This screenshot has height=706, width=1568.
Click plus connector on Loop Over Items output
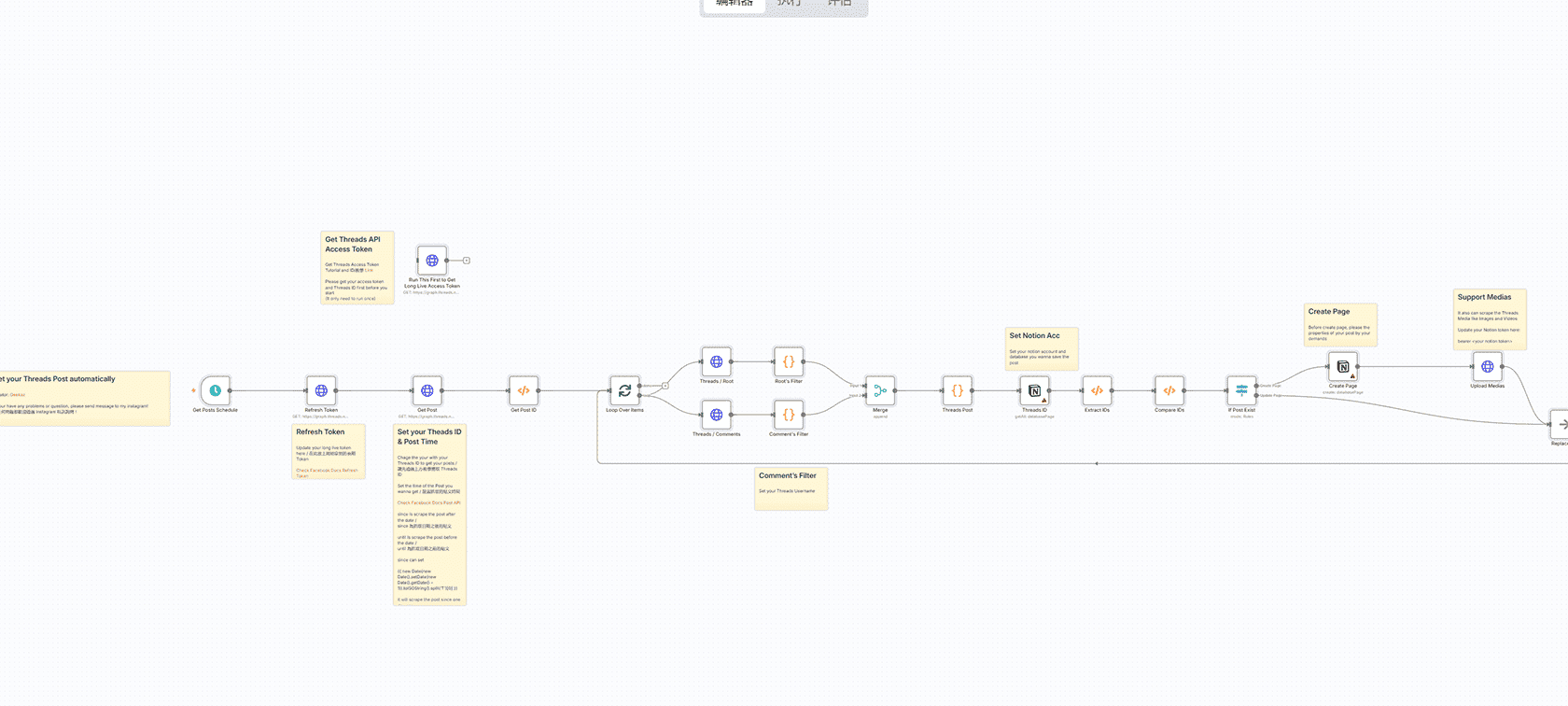tap(665, 386)
